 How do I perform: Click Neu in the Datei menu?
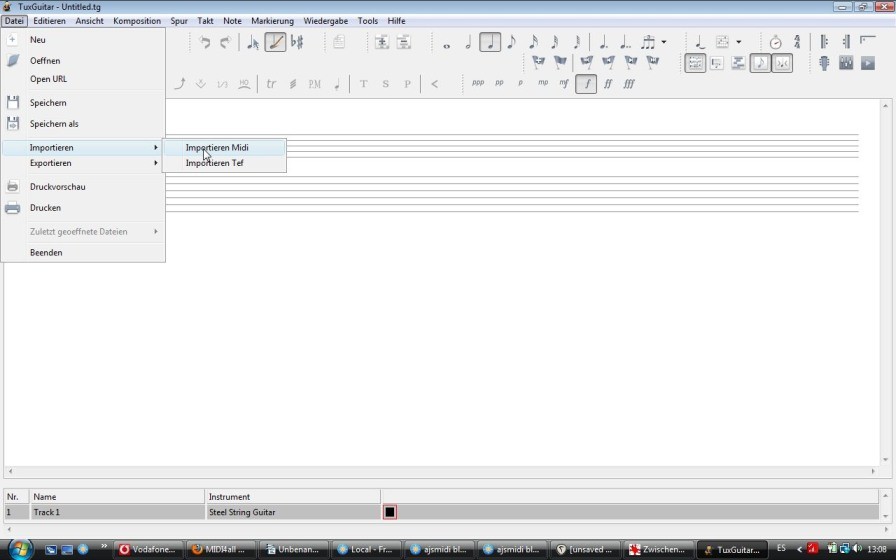pos(83,39)
